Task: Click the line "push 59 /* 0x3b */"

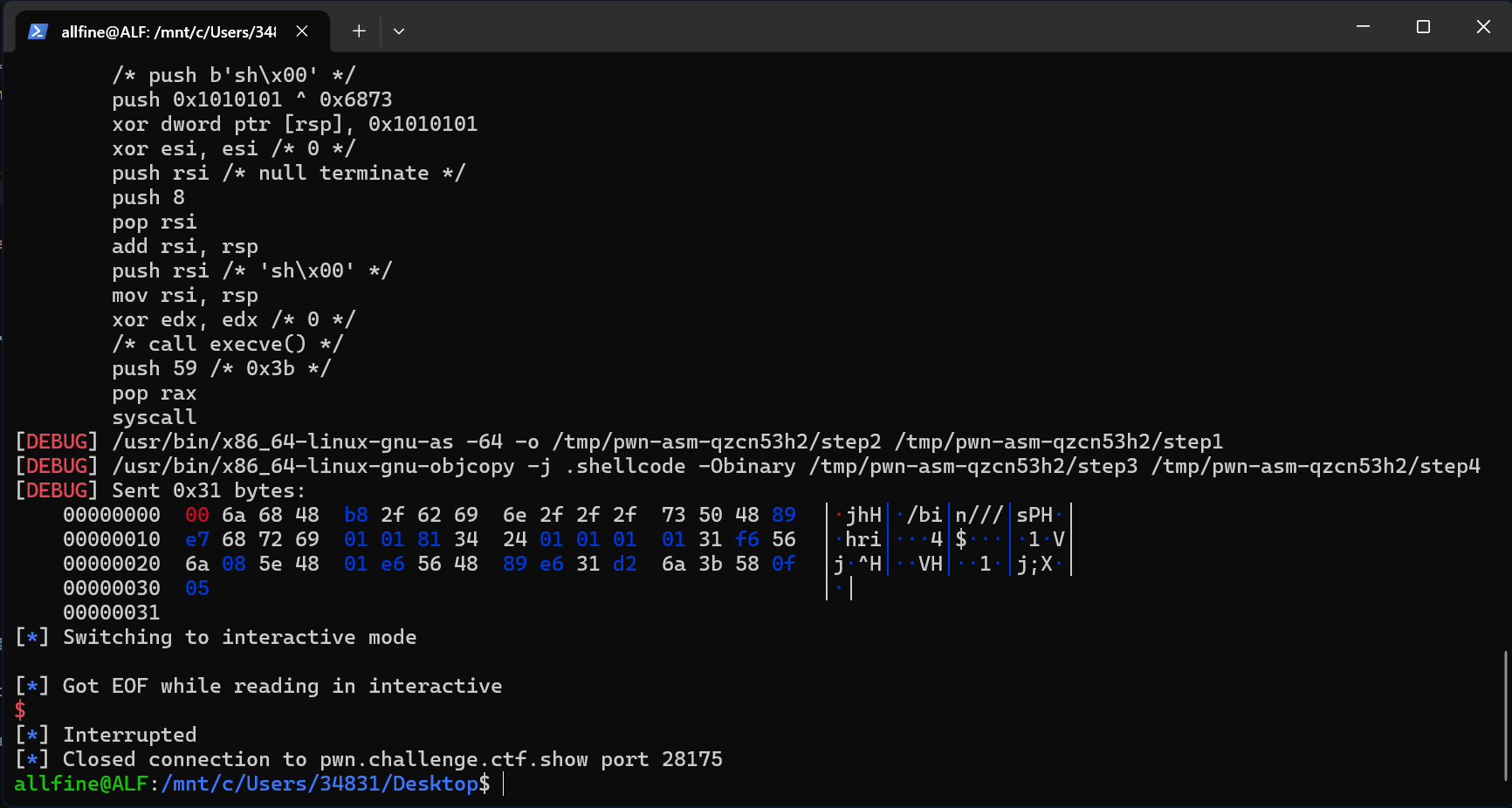Action: tap(222, 368)
